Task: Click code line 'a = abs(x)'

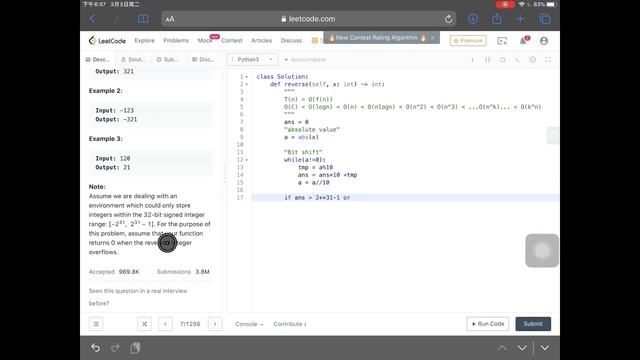Action: (x=301, y=137)
